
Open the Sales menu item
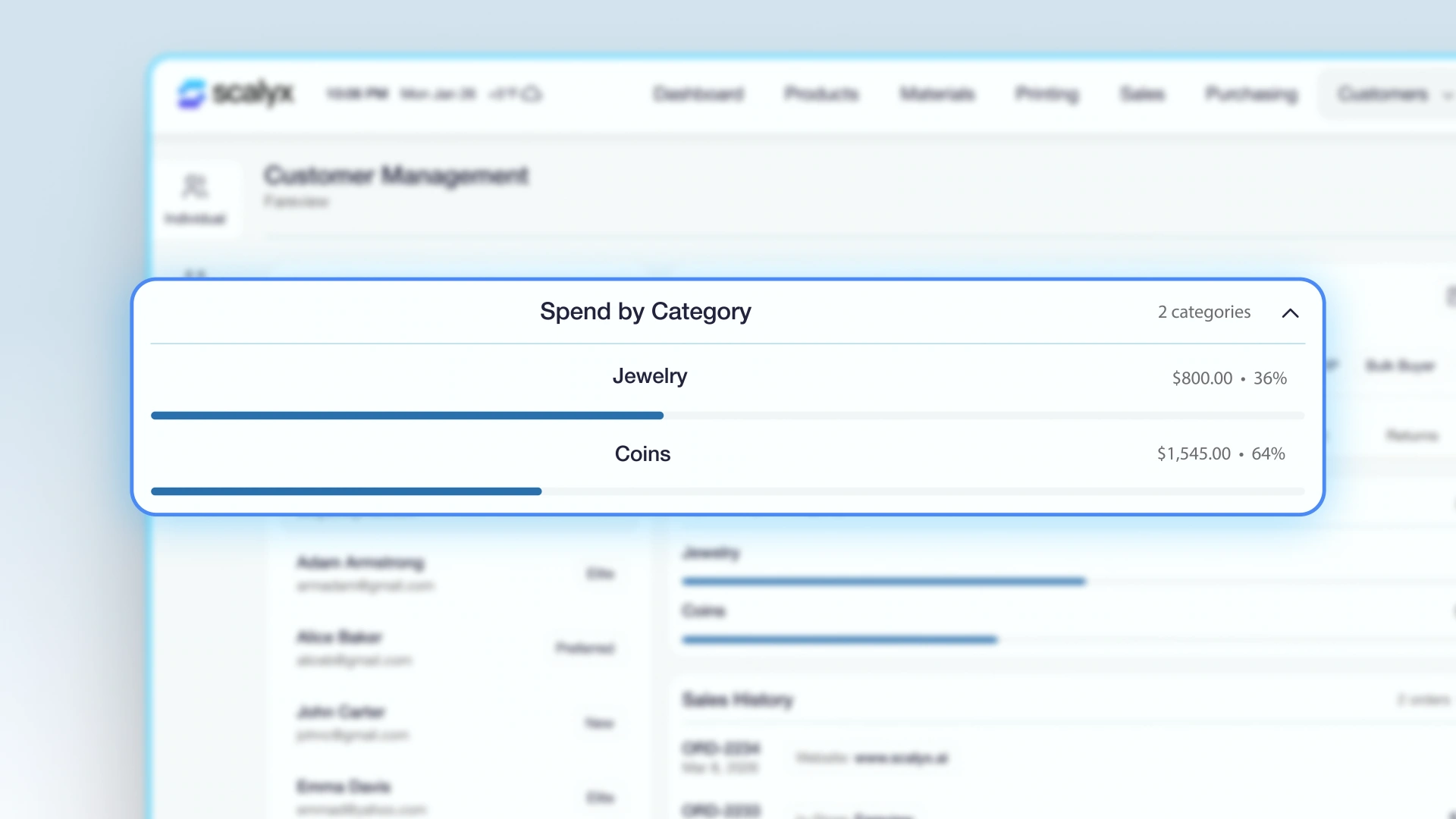point(1142,94)
